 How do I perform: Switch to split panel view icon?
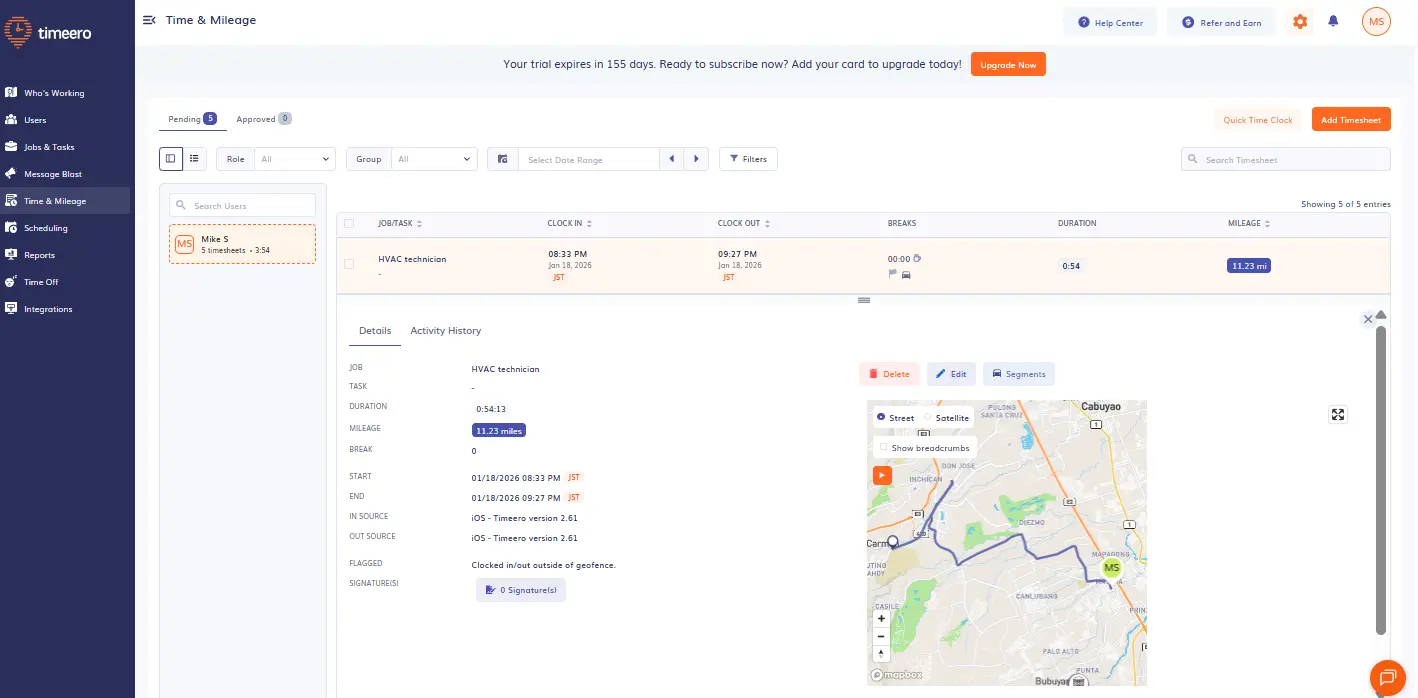[170, 158]
